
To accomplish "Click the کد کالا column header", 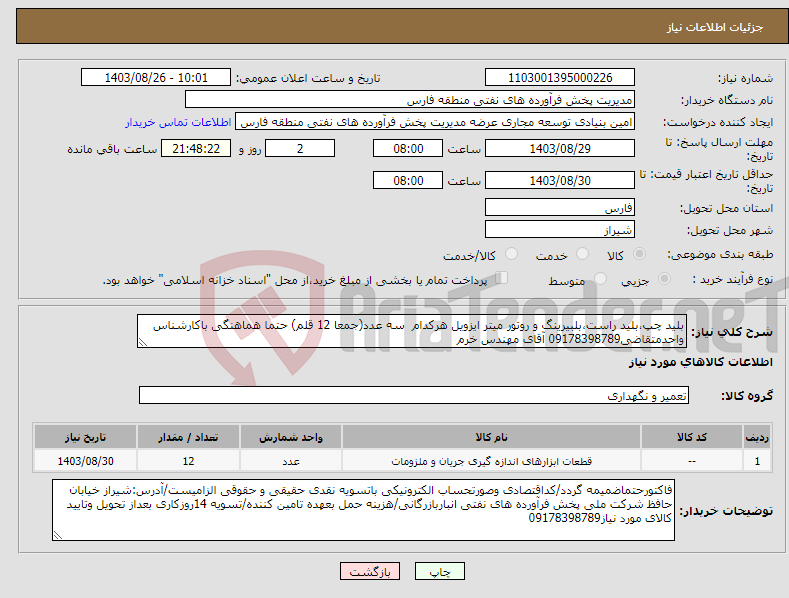I will 692,437.
